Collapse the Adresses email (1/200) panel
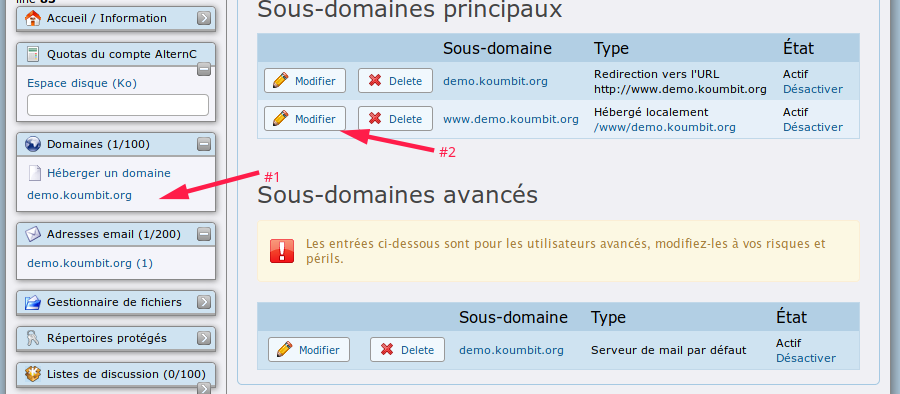Viewport: 900px width, 394px height. click(x=204, y=234)
